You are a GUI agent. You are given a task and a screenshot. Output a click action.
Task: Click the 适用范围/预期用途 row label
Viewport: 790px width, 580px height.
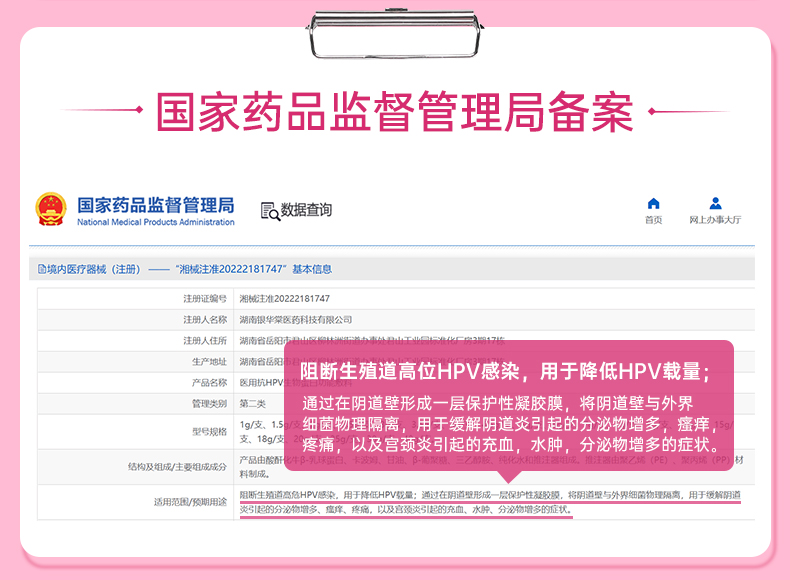tap(190, 502)
